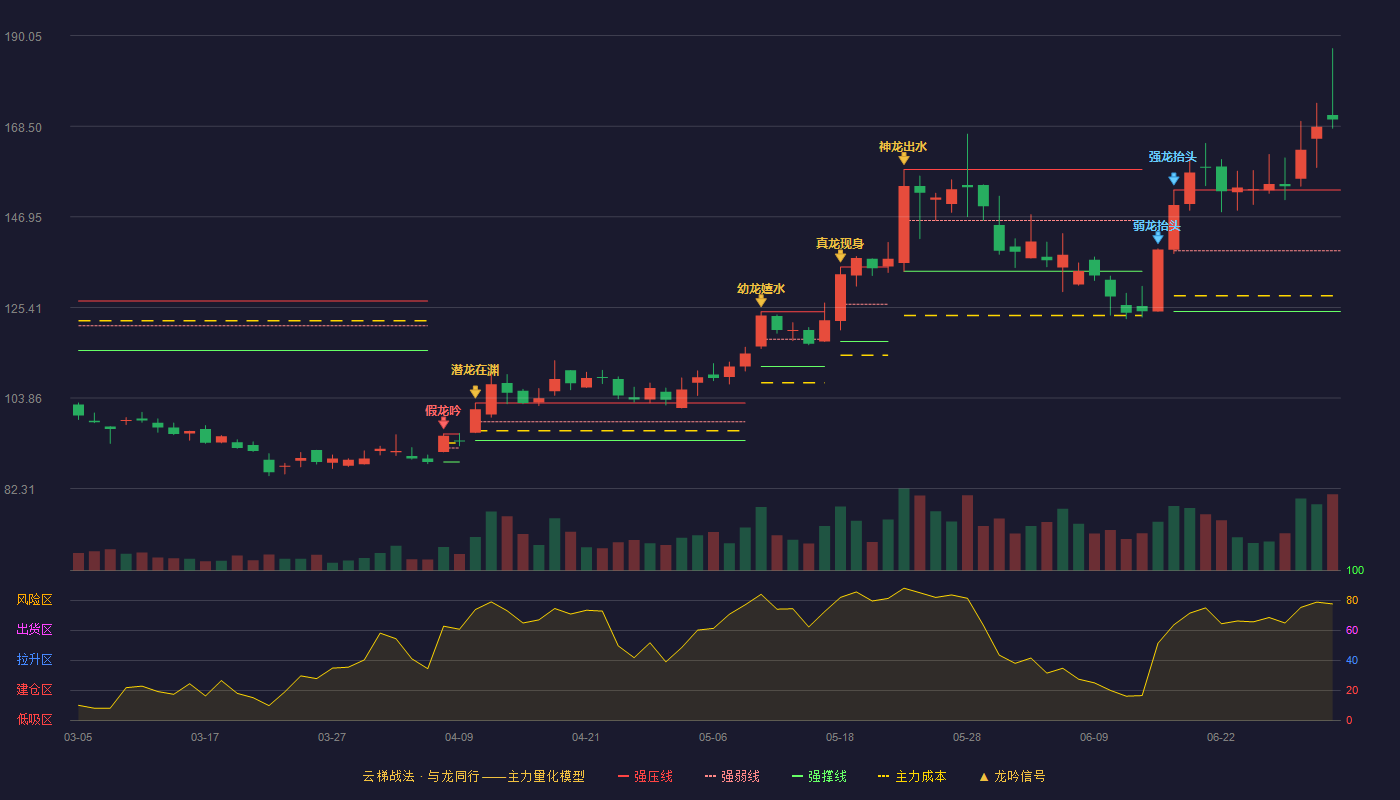The width and height of the screenshot is (1400, 800).
Task: Click the 潜龙在渊 signal arrow marker
Action: click(x=475, y=392)
